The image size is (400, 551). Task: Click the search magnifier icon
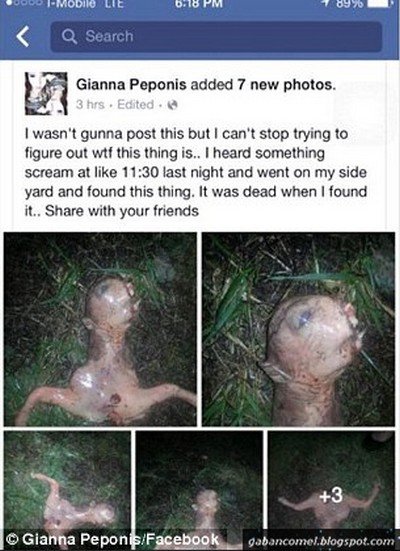click(69, 37)
